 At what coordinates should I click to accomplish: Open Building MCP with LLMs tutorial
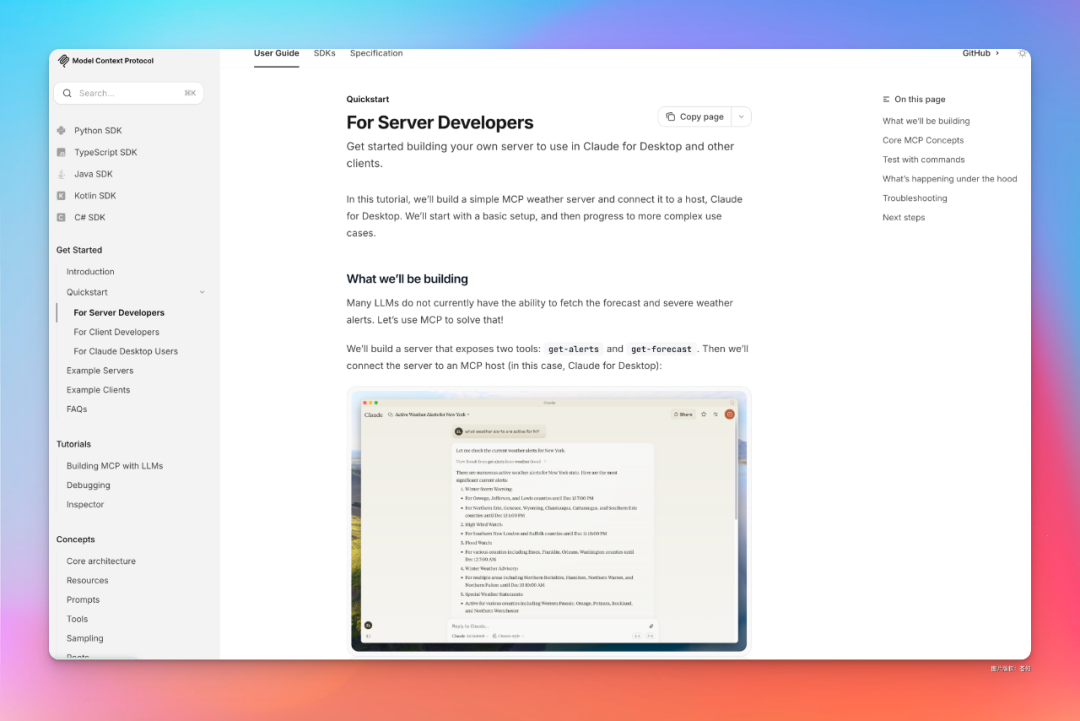(x=114, y=466)
